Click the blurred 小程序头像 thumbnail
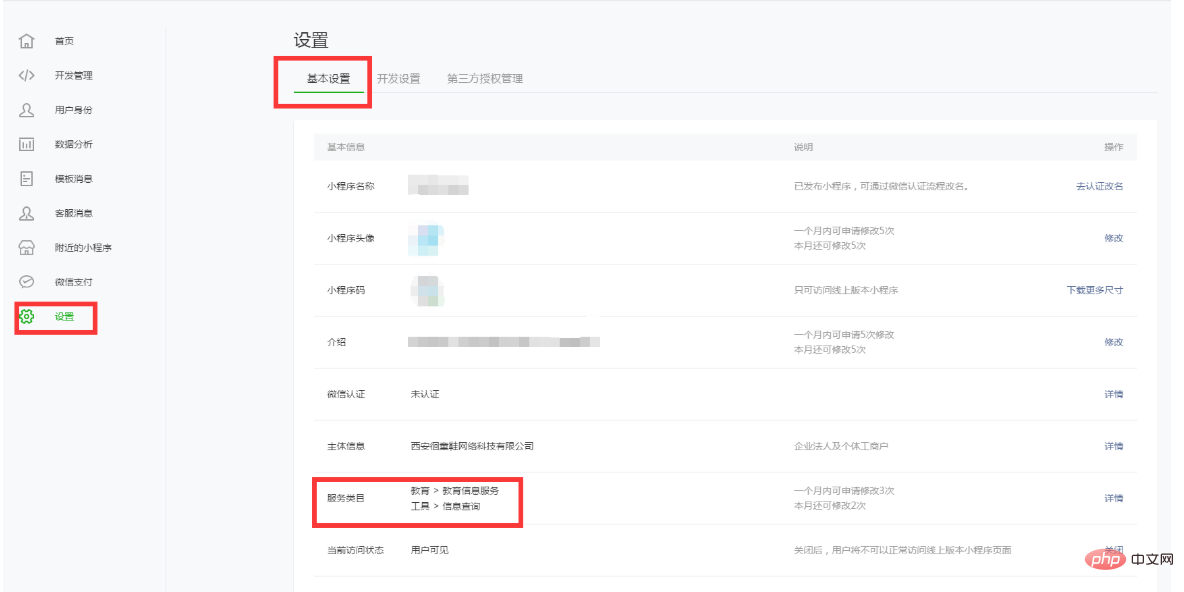 [425, 238]
